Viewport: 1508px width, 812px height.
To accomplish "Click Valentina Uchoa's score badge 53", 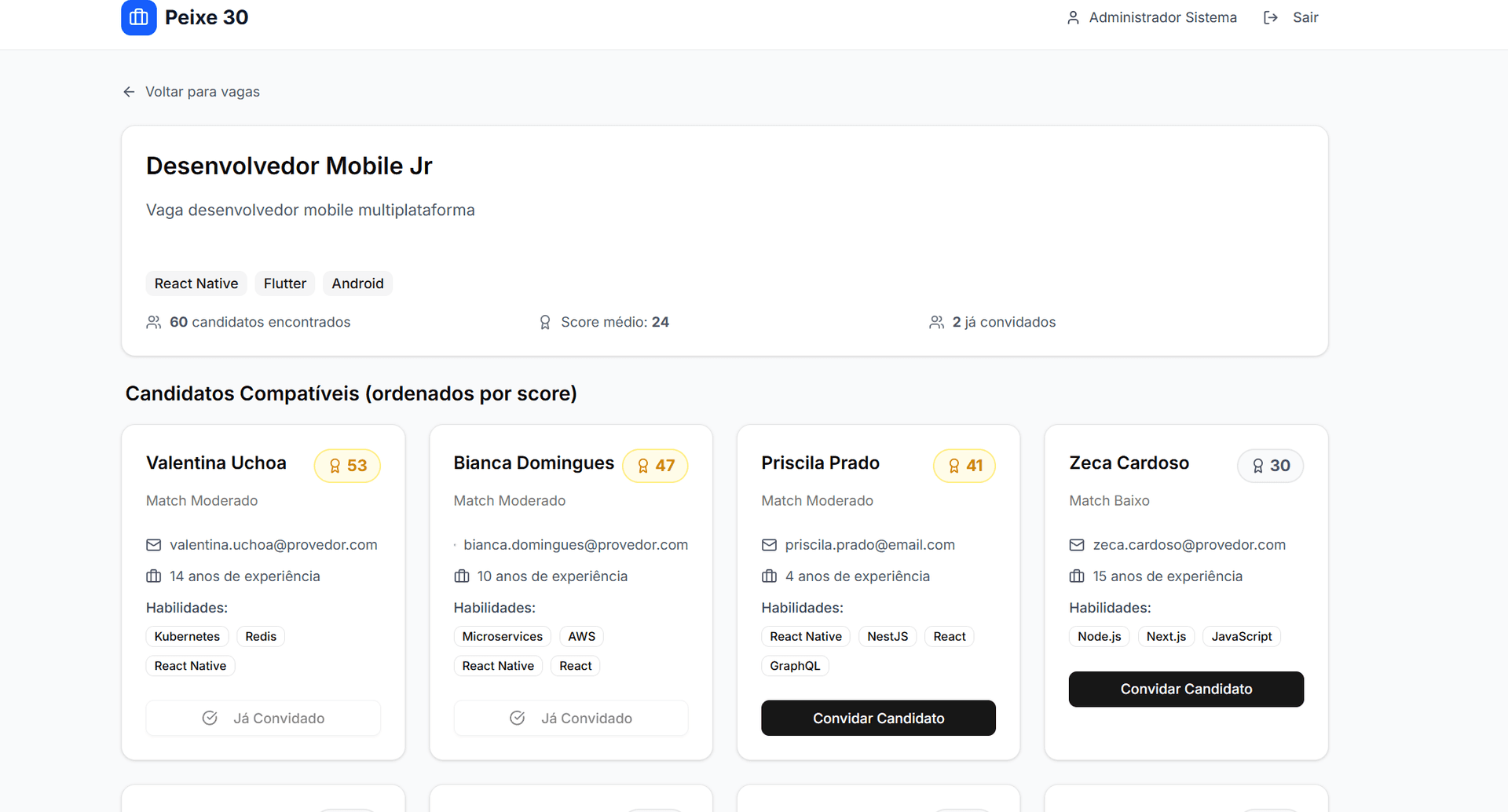I will (x=347, y=466).
